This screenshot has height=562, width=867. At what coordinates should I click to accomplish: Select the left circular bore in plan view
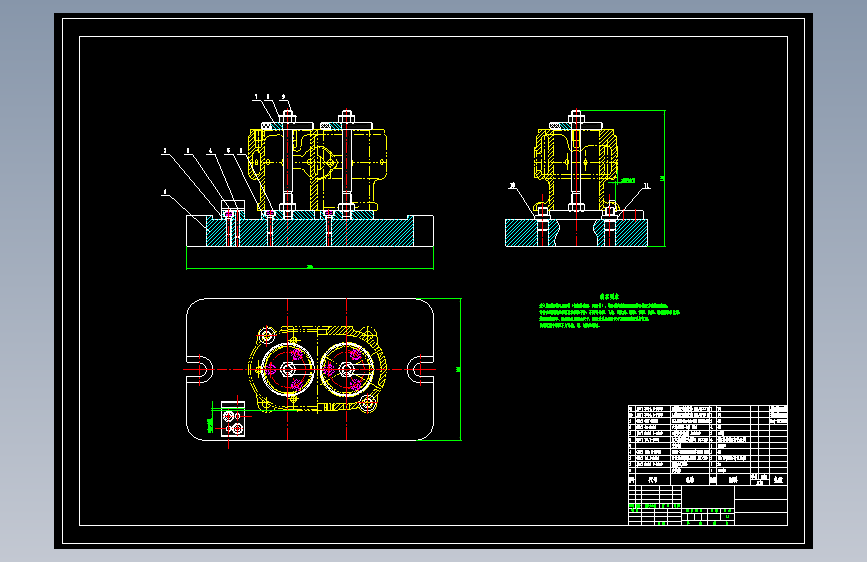(288, 370)
